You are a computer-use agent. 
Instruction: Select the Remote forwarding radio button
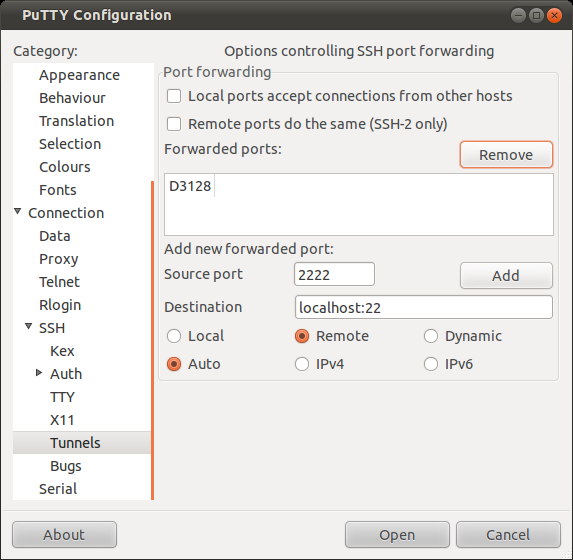coord(302,336)
